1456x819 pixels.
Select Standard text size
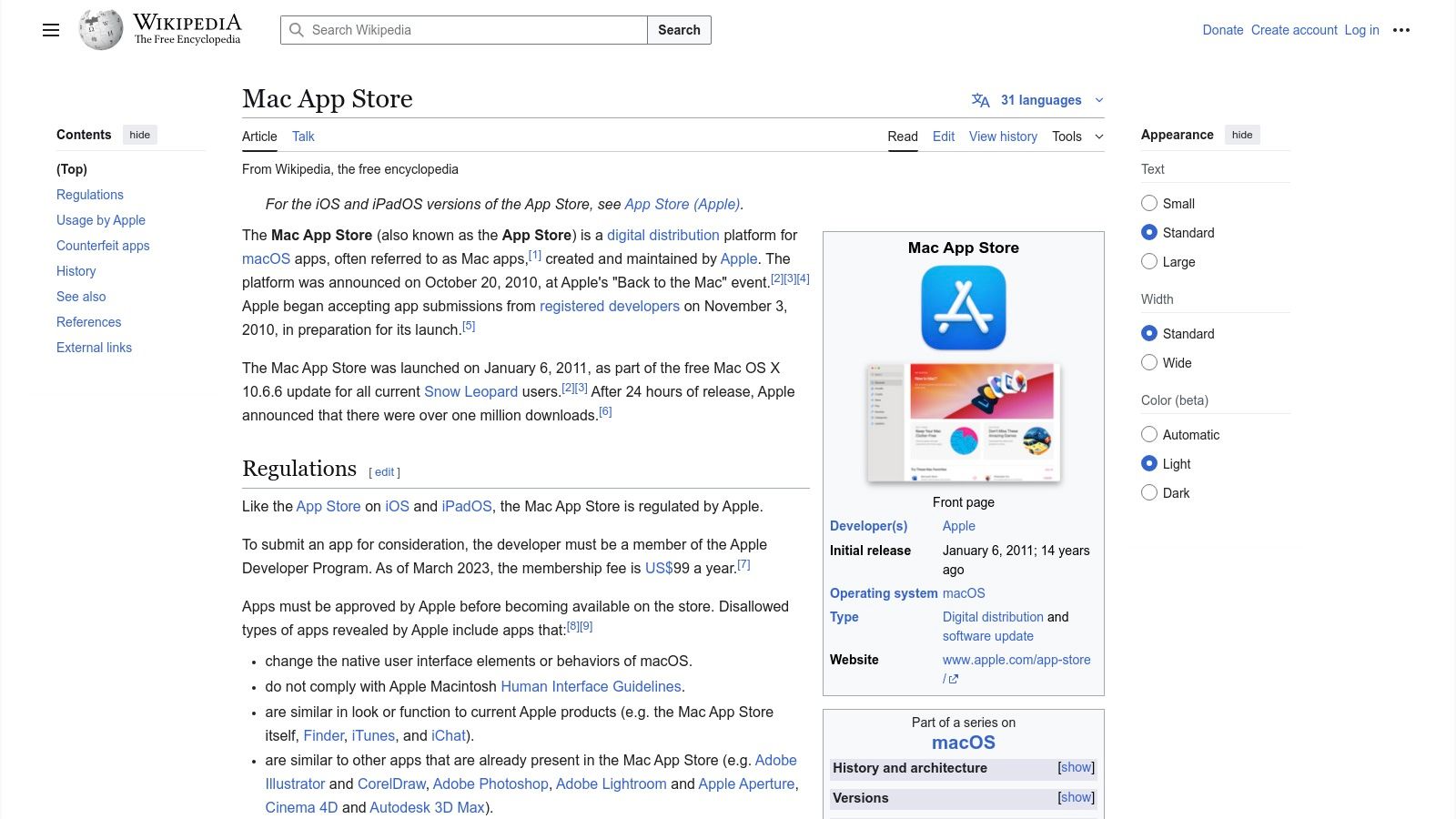coord(1149,232)
